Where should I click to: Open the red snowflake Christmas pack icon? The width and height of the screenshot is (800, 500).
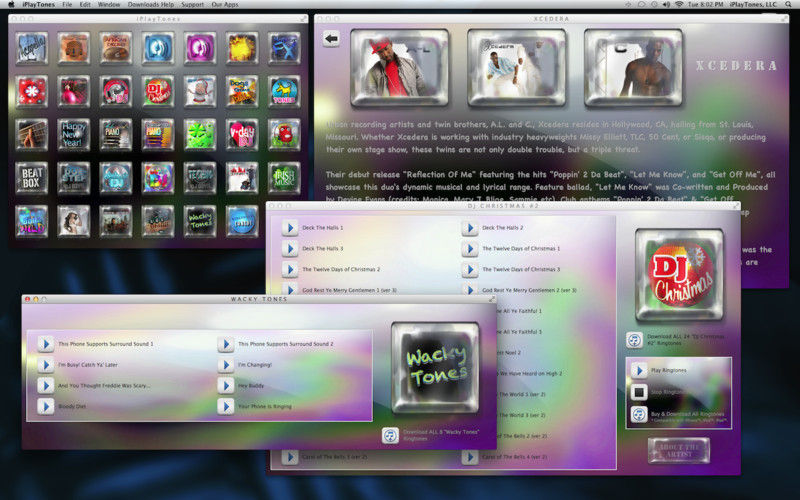point(32,91)
